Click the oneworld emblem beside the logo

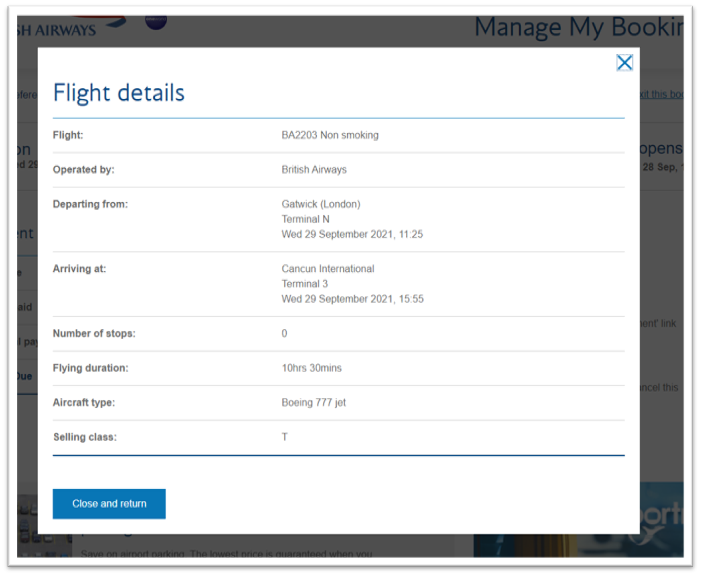[x=156, y=21]
